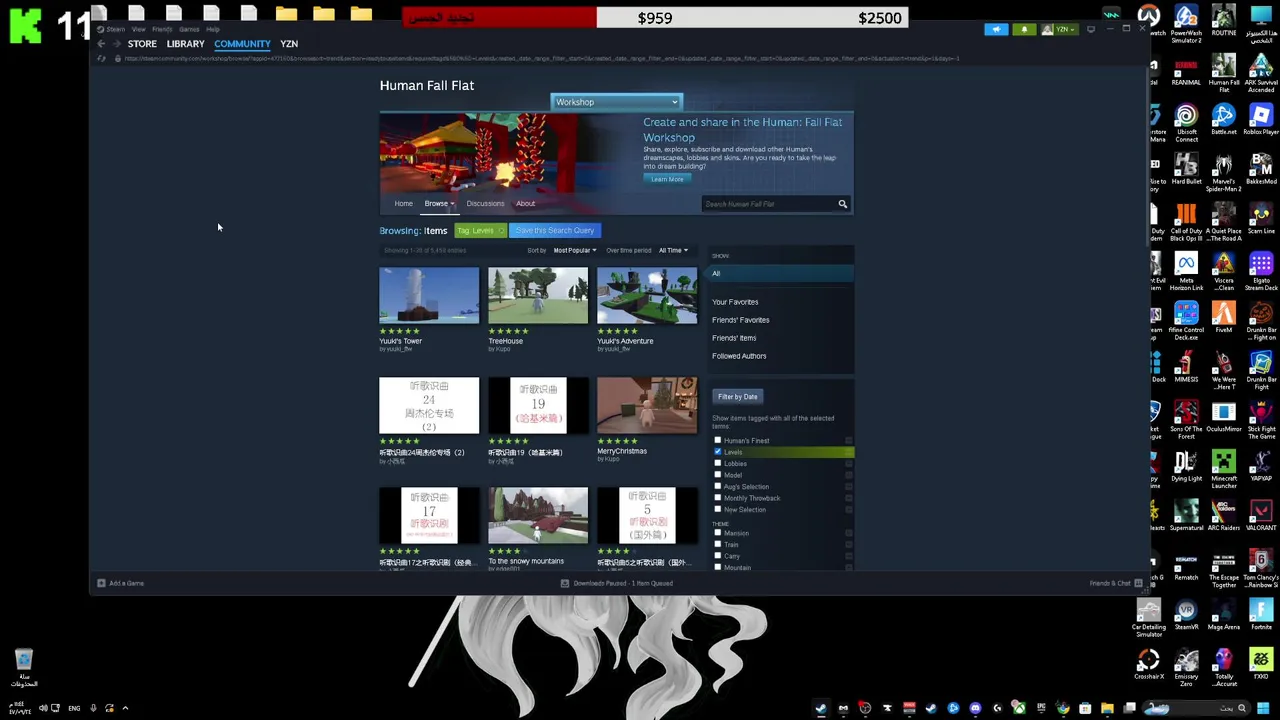Go to workshop Home tab
Viewport: 1280px width, 720px height.
click(x=403, y=203)
